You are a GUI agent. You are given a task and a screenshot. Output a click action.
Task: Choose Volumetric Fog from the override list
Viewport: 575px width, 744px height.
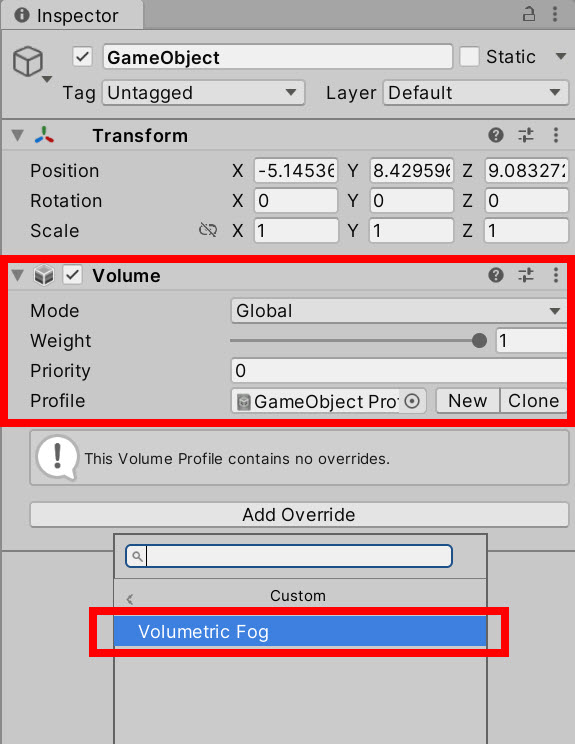[300, 632]
